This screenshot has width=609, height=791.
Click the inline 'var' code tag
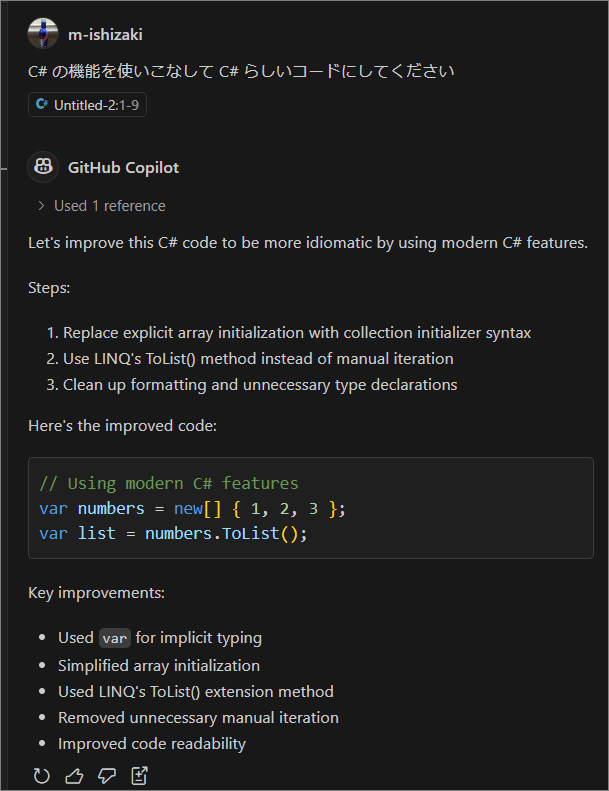[x=115, y=638]
